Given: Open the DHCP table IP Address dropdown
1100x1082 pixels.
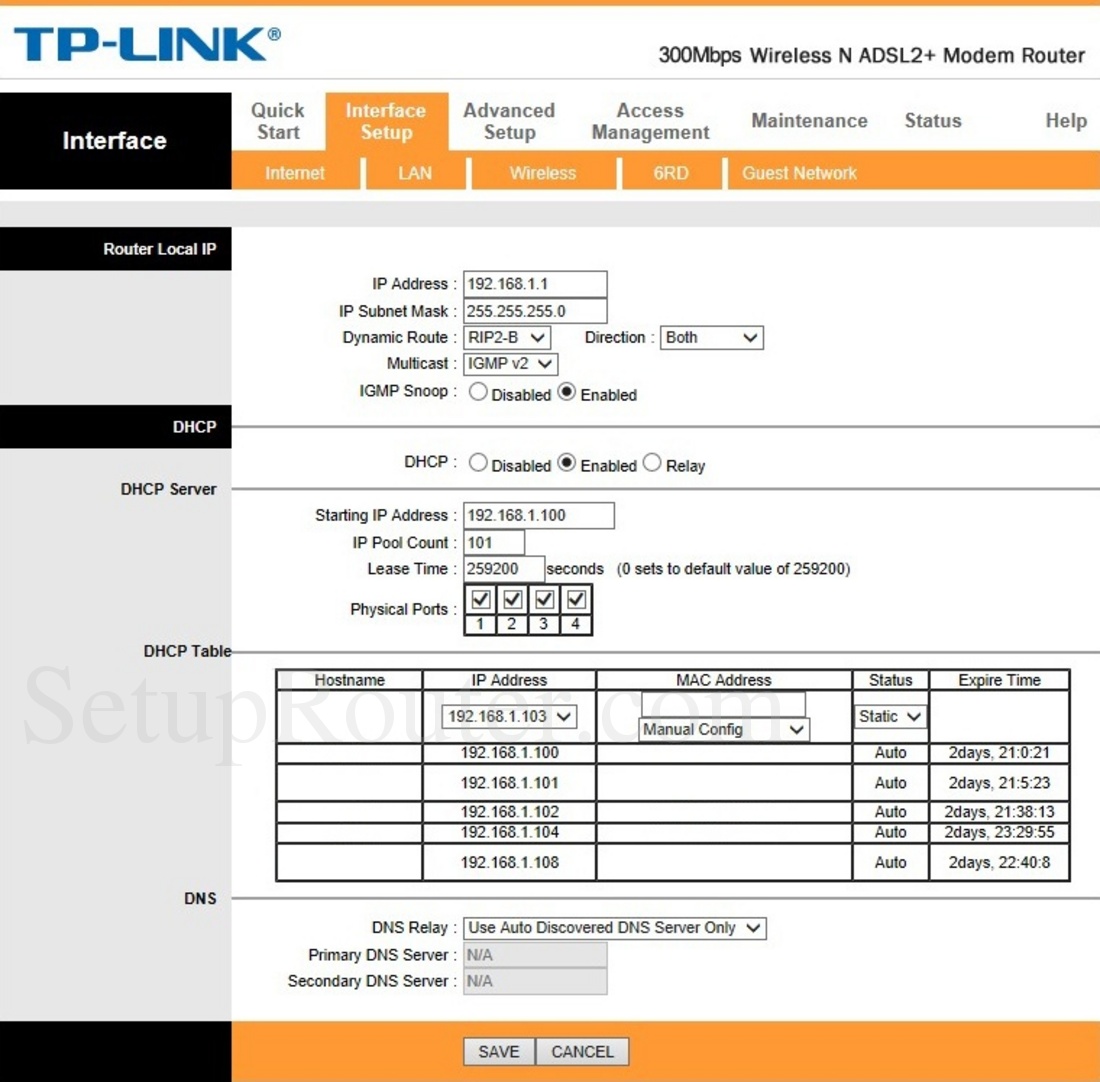Looking at the screenshot, I should 510,716.
